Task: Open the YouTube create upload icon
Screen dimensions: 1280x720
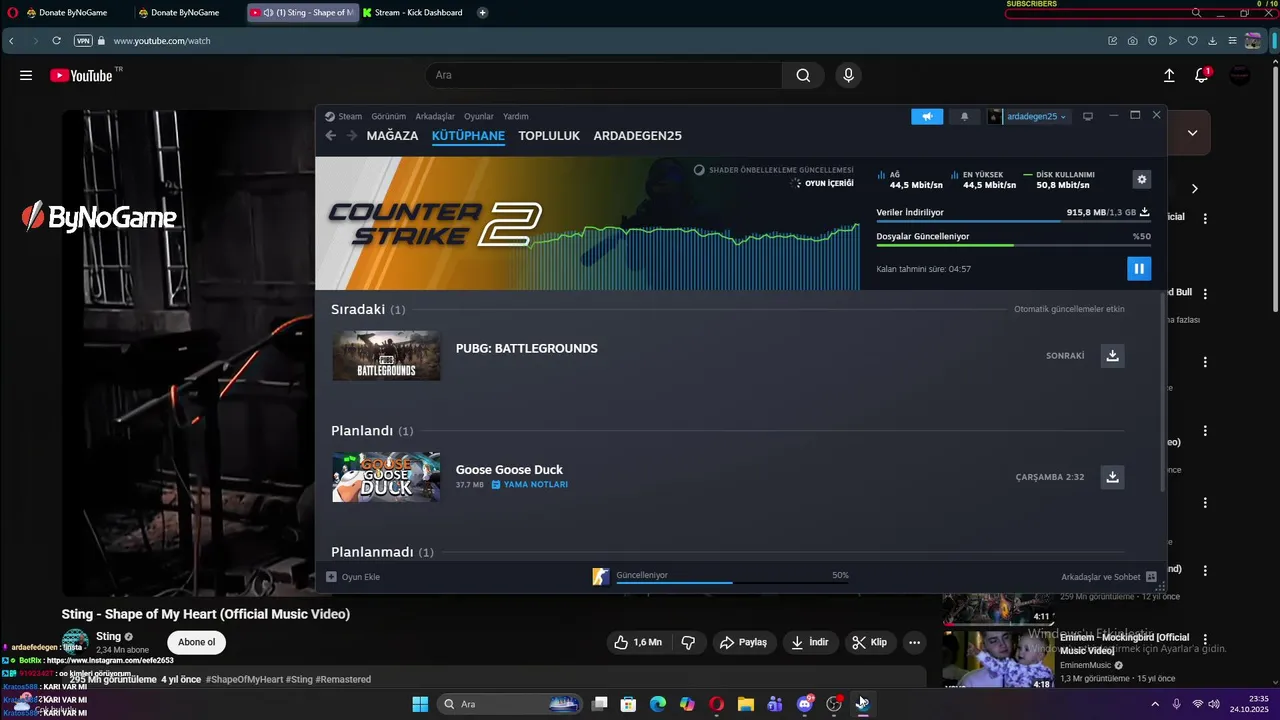Action: point(1169,75)
